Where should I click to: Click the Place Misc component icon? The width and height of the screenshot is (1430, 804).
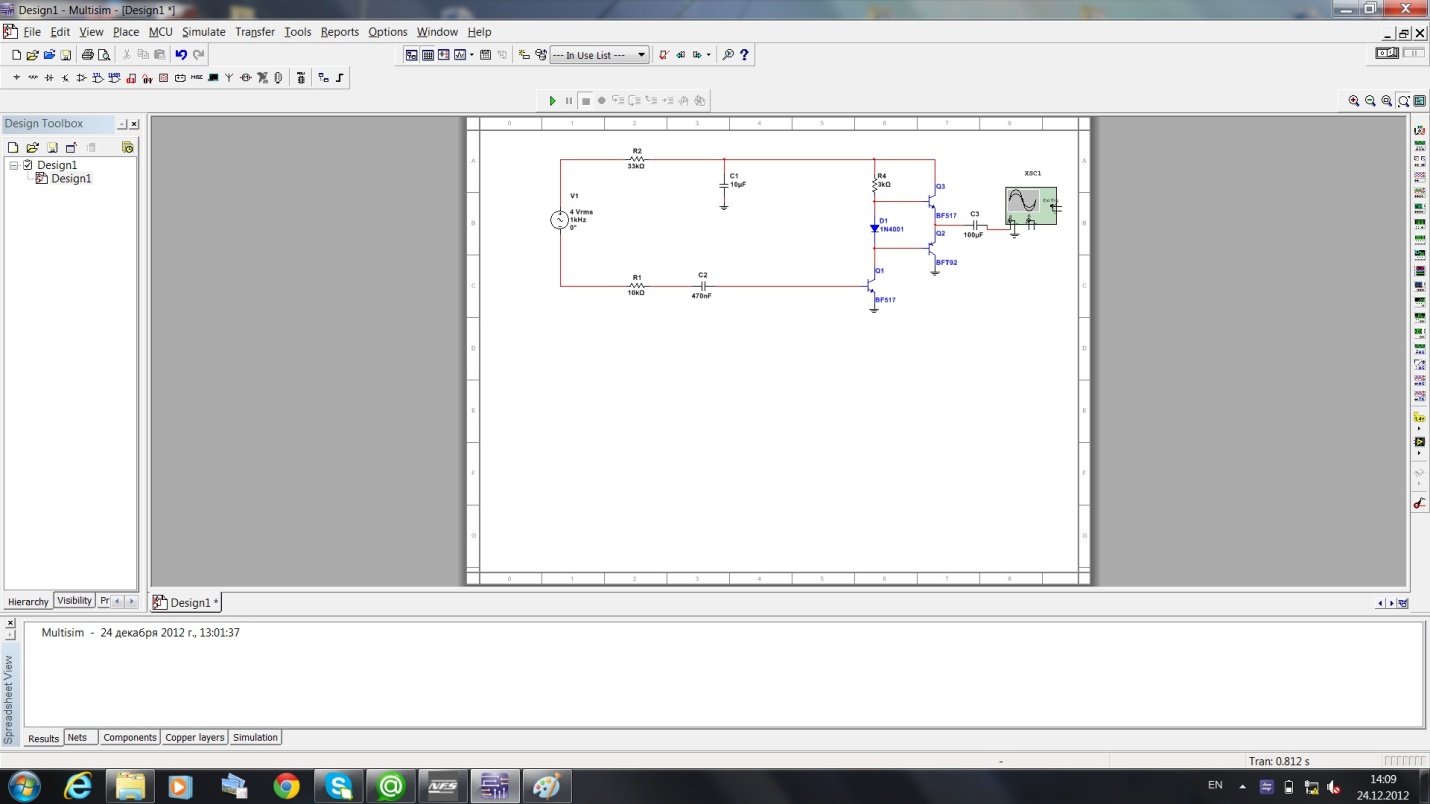[196, 78]
